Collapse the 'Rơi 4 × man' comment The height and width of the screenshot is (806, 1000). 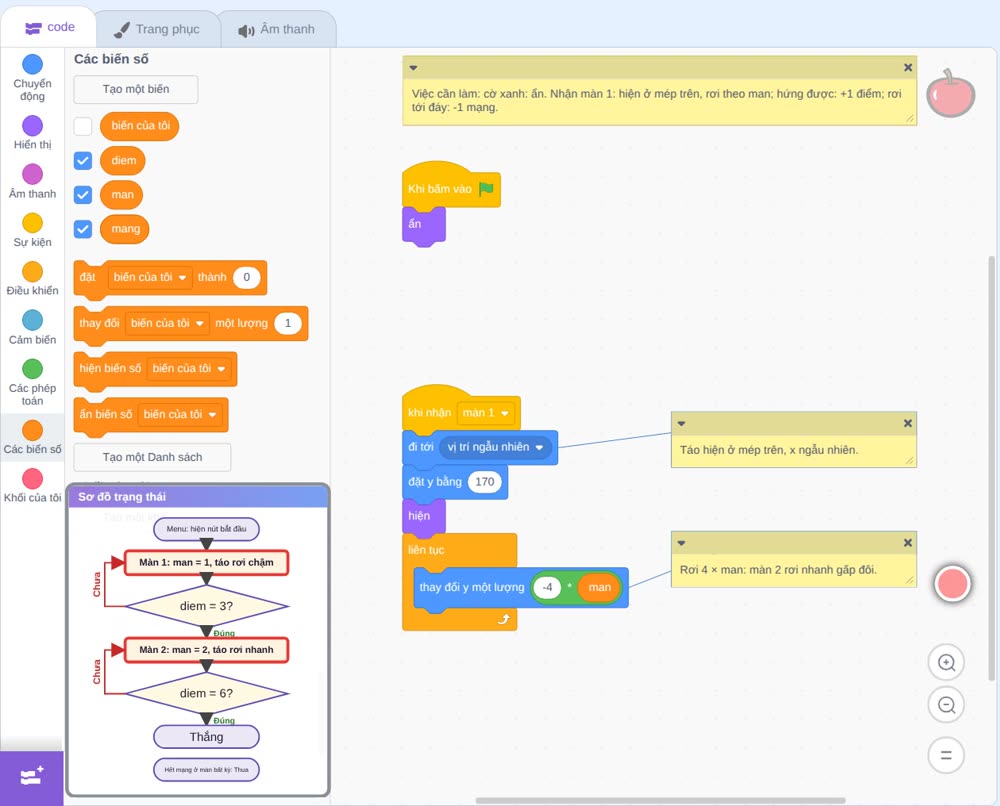tap(681, 543)
